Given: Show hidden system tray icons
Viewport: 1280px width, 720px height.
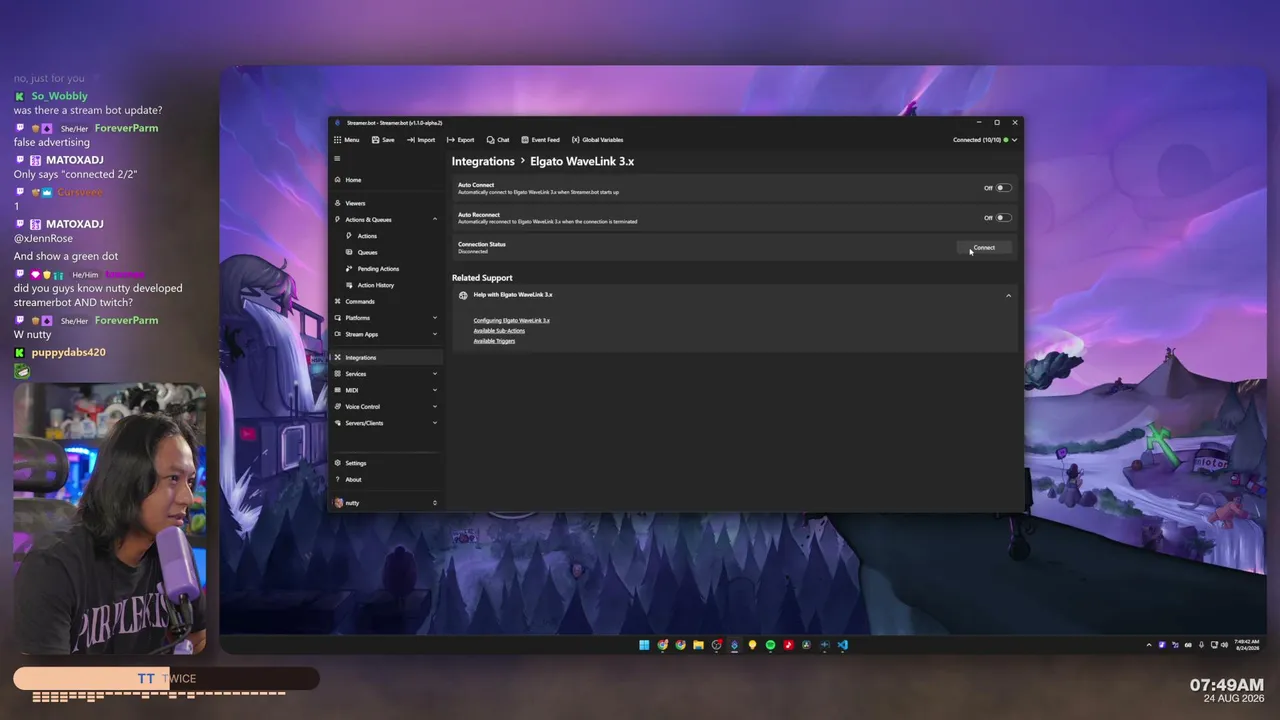Looking at the screenshot, I should (x=1149, y=645).
